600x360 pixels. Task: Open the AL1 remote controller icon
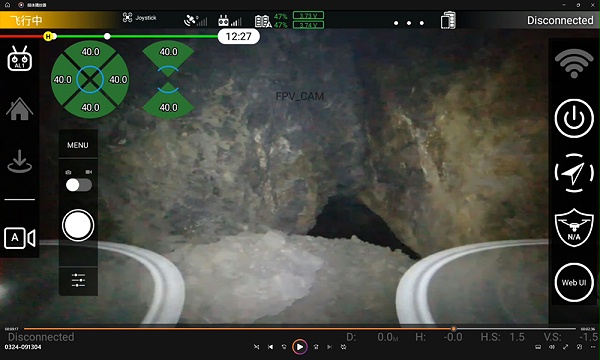20,59
